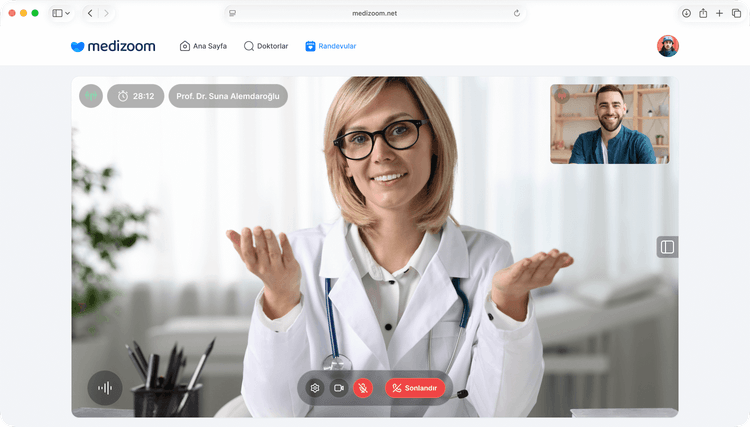The height and width of the screenshot is (427, 750).
Task: Go to Ana Sayfa
Action: (x=203, y=46)
